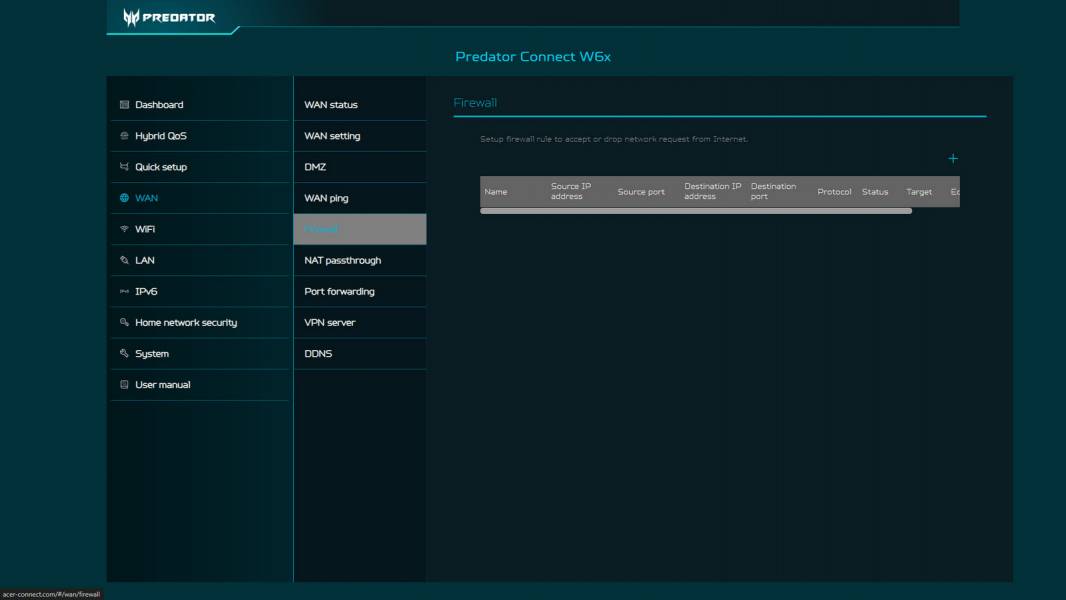
Task: Click the Home network security key icon
Action: pos(123,322)
